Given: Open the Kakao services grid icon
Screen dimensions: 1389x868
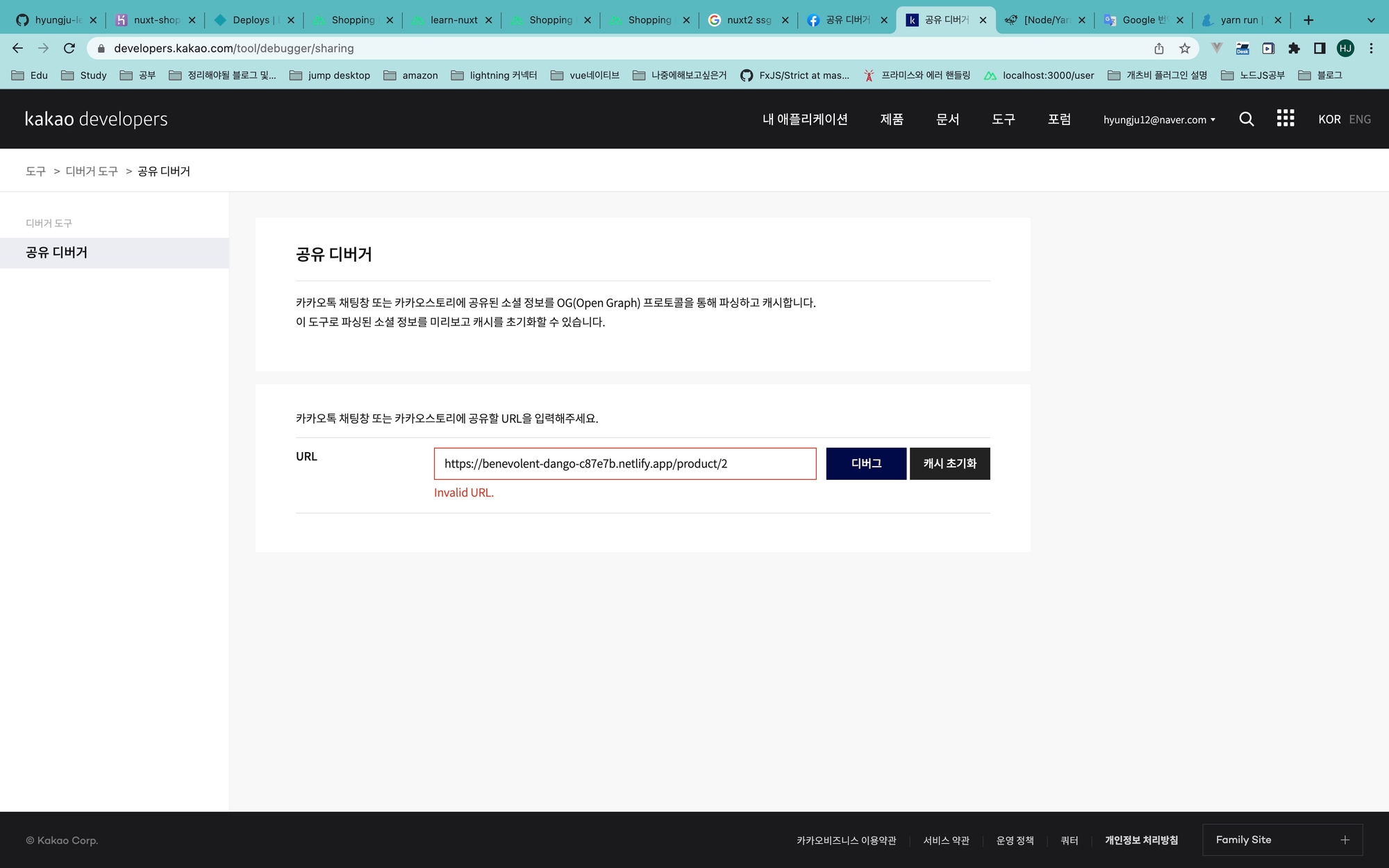Looking at the screenshot, I should 1286,118.
